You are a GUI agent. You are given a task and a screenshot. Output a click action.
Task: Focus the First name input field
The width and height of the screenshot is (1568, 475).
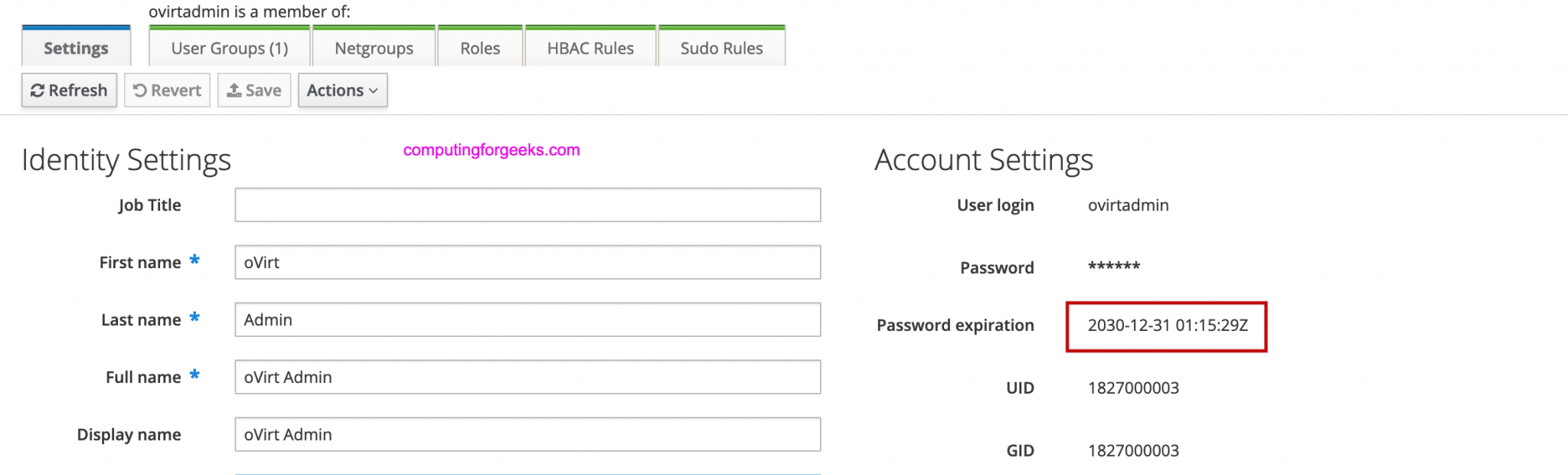(x=528, y=263)
